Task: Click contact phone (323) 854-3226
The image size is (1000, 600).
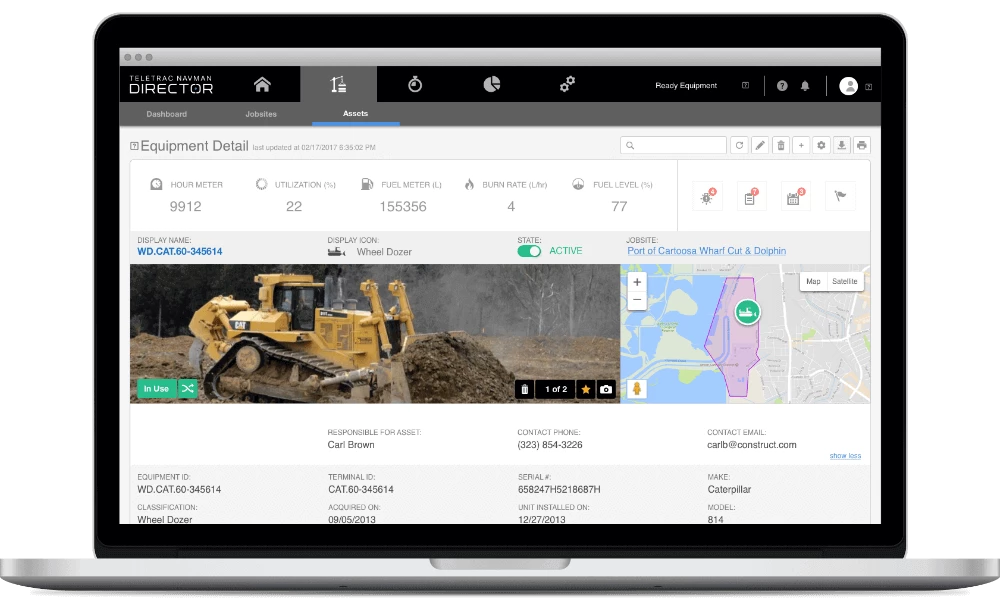Action: 550,445
